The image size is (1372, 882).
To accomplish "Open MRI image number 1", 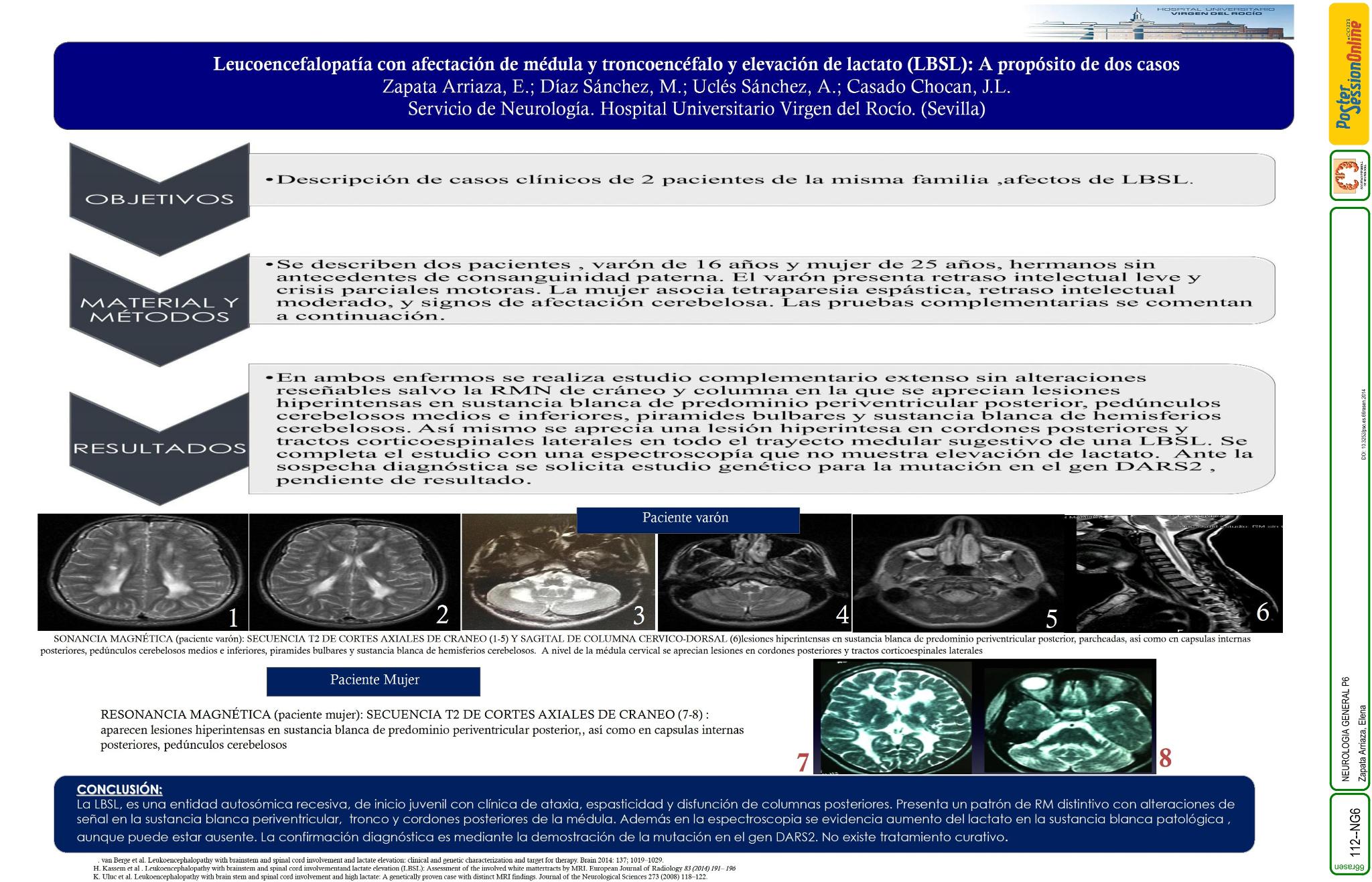I will coord(143,572).
